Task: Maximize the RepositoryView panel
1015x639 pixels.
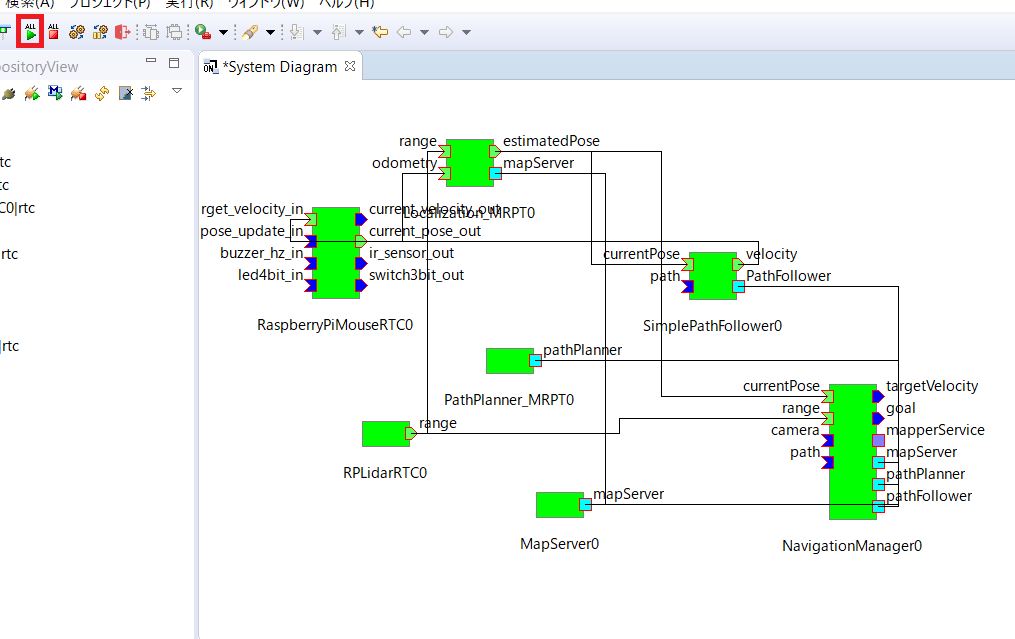Action: point(173,62)
